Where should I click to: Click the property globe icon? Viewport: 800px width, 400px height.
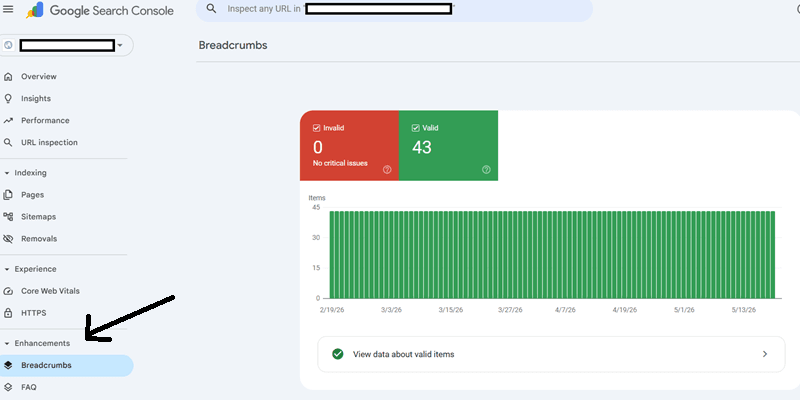click(8, 45)
